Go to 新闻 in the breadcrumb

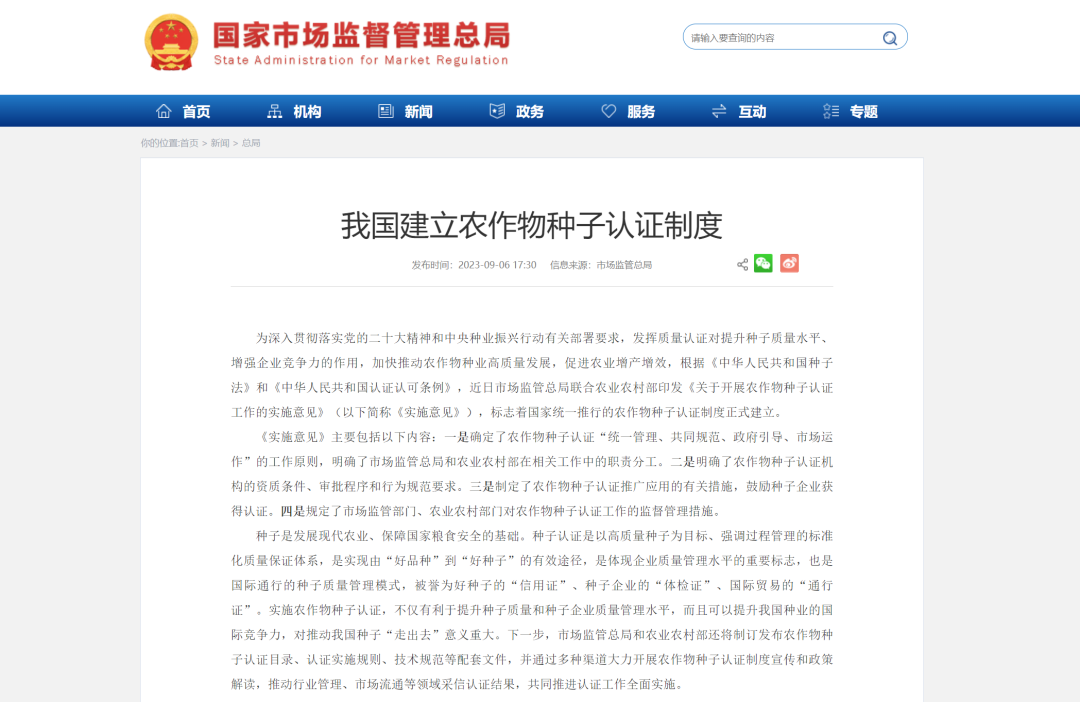click(220, 143)
